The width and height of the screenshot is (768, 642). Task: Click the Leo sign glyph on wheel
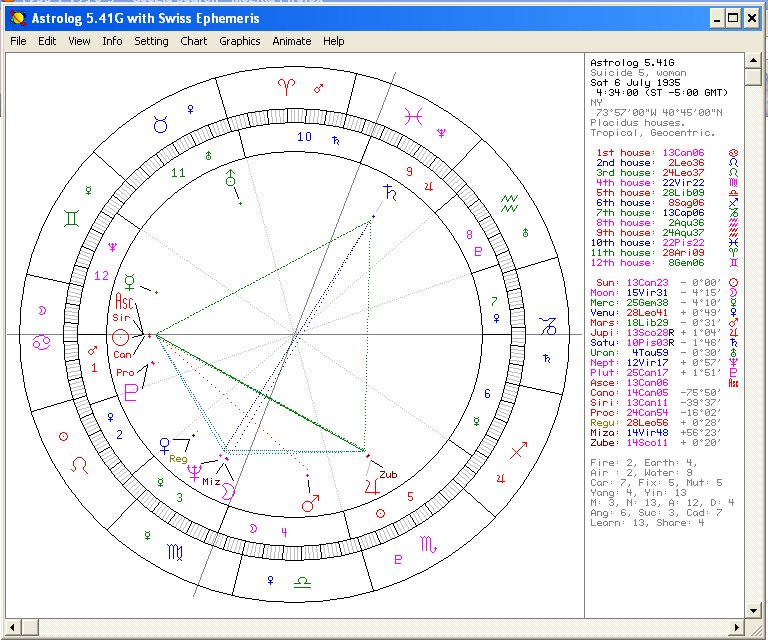pos(79,465)
